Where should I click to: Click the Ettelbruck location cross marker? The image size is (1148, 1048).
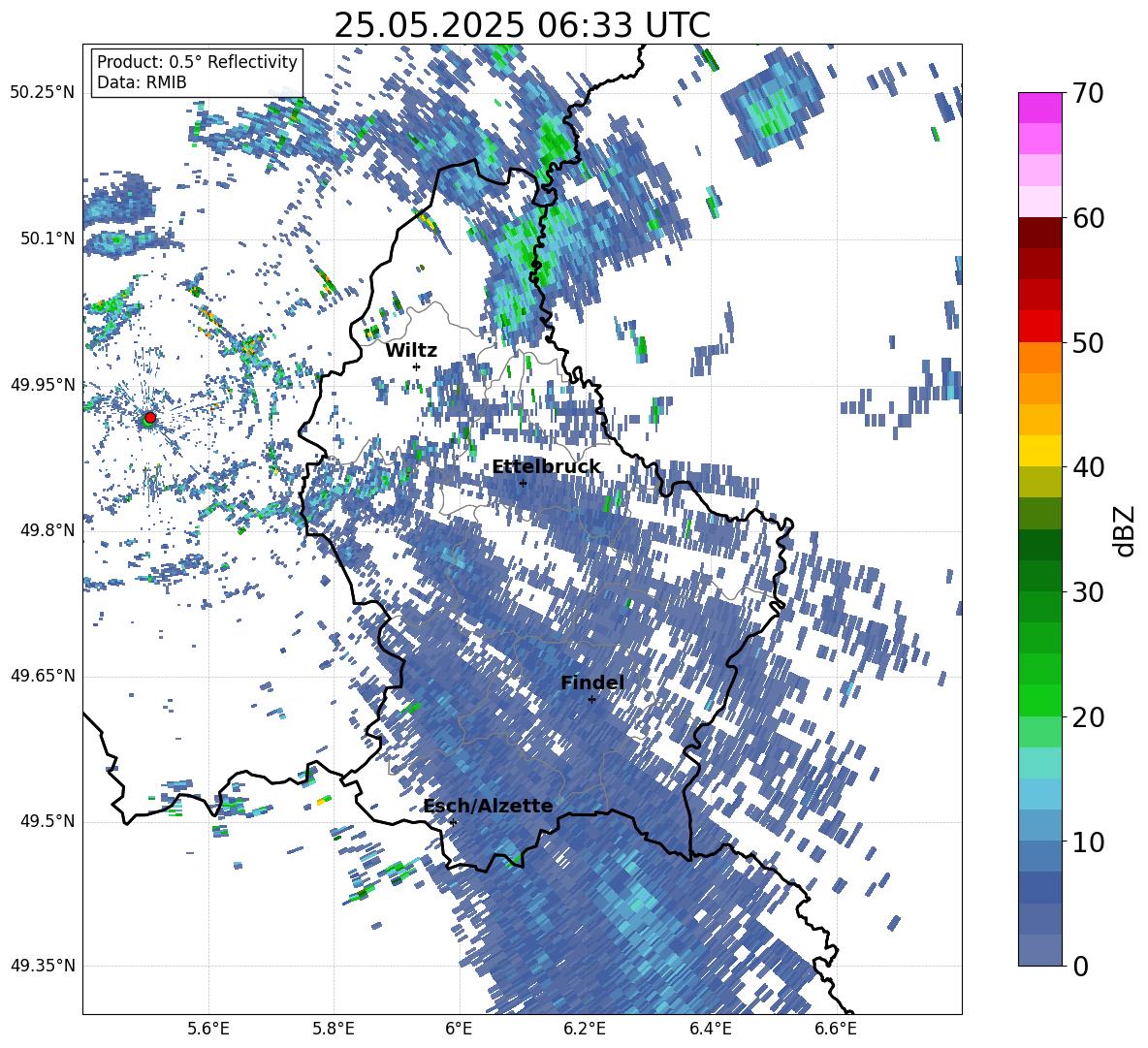pos(523,483)
